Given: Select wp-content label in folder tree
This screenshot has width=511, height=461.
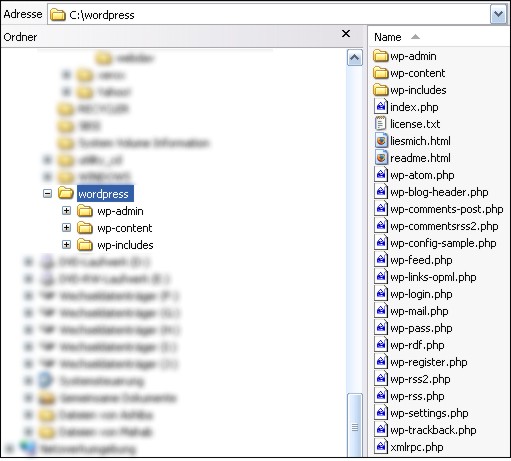Looking at the screenshot, I should [x=125, y=228].
